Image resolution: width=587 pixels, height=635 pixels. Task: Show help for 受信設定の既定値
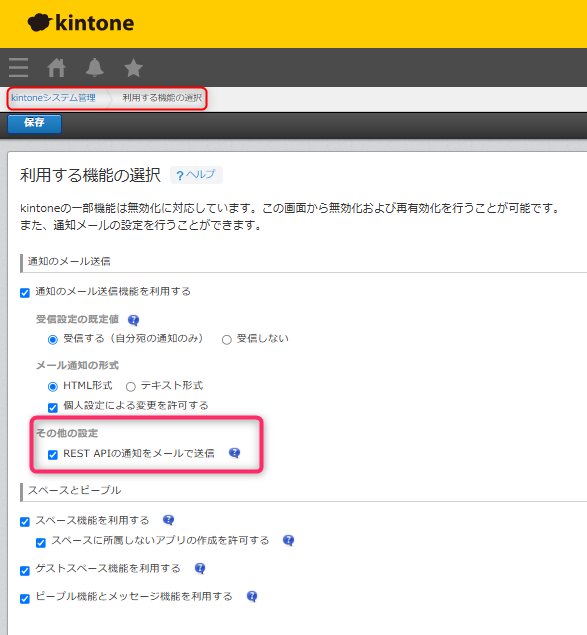(x=133, y=320)
